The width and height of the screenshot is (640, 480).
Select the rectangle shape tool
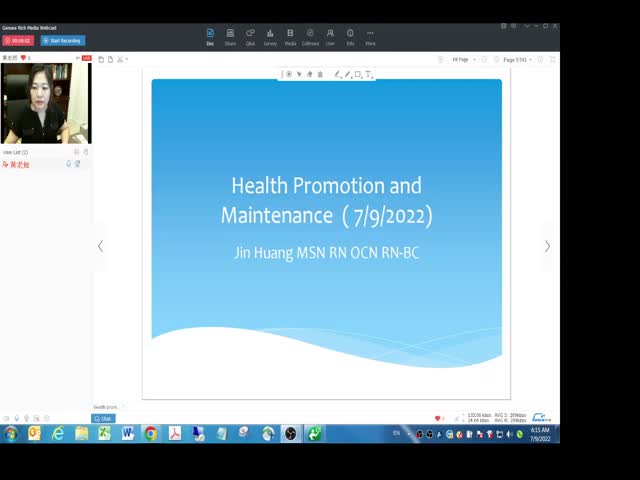358,74
